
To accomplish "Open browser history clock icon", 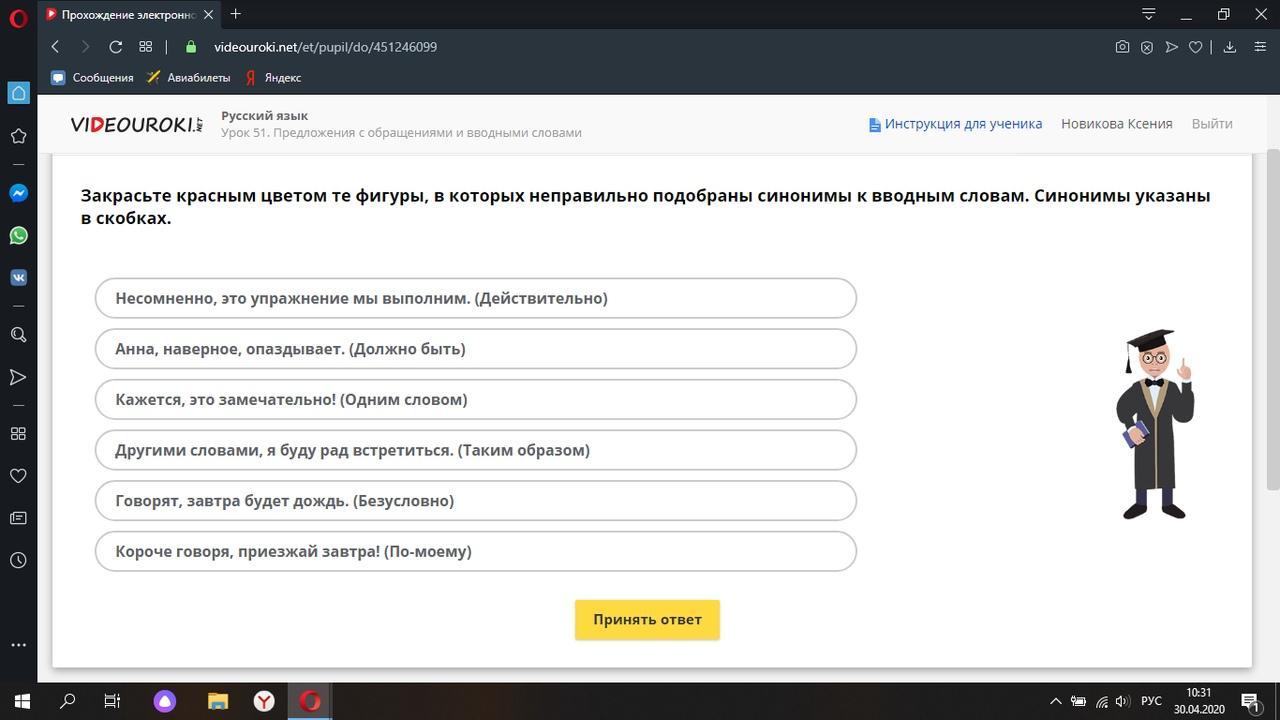I will point(18,560).
